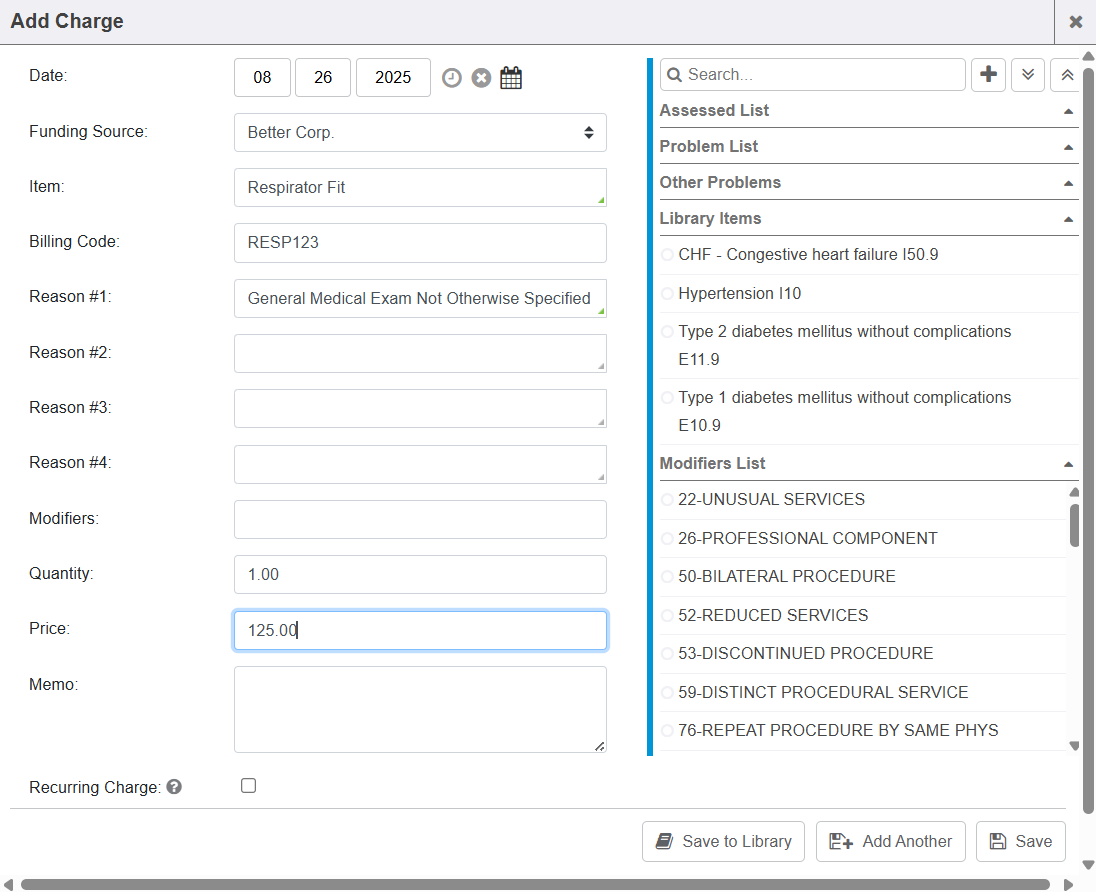Close the Add Charge dialog

pos(1076,22)
